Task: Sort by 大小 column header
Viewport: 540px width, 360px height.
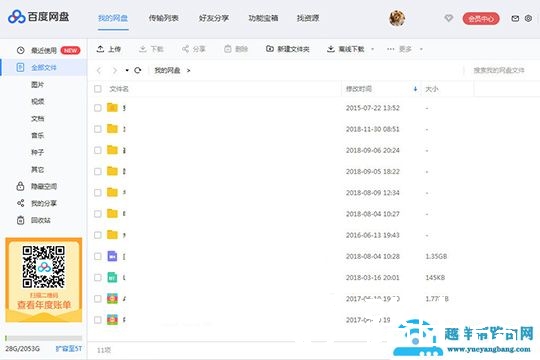Action: click(x=432, y=89)
